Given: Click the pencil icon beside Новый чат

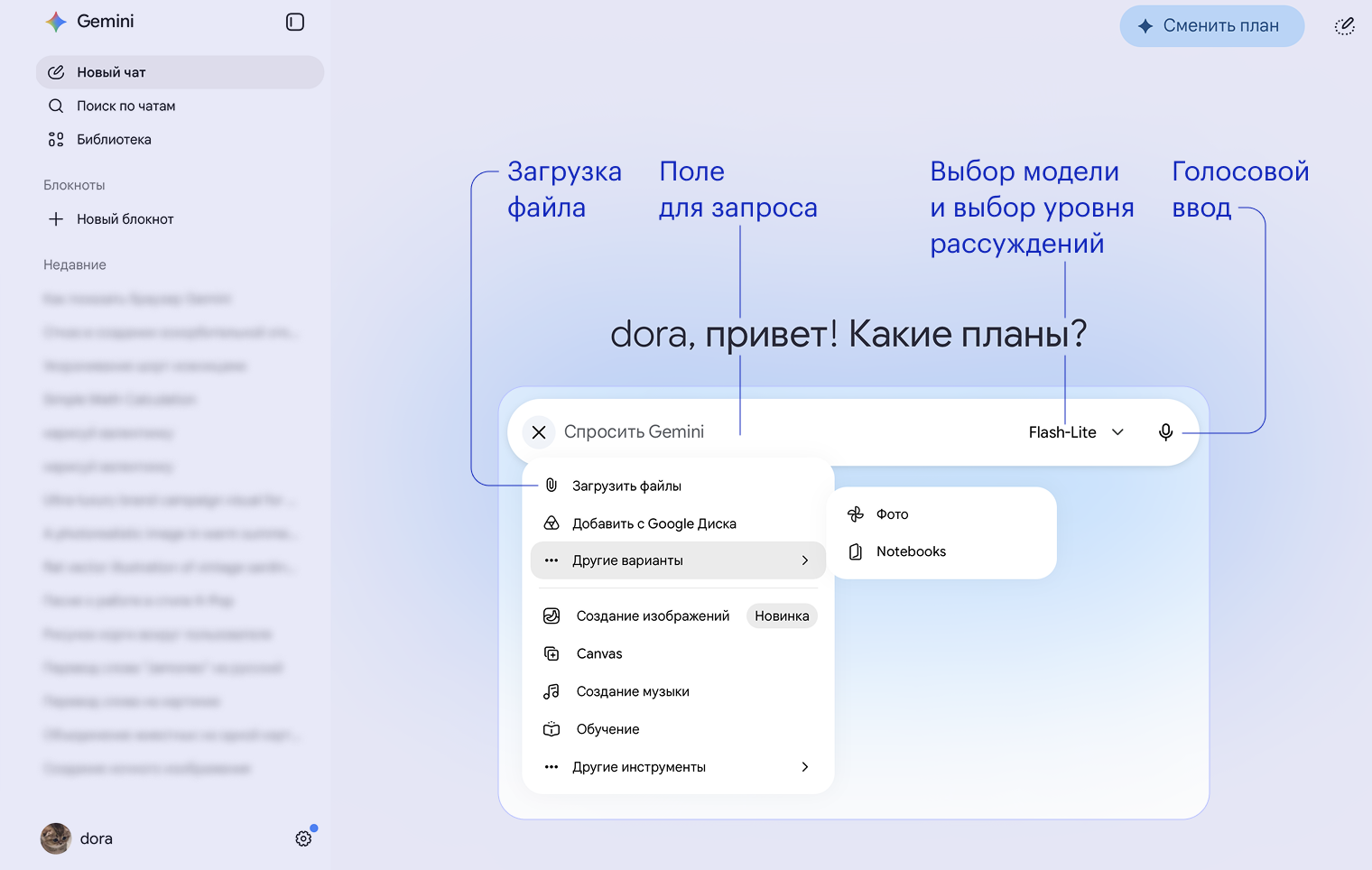Looking at the screenshot, I should pos(56,72).
